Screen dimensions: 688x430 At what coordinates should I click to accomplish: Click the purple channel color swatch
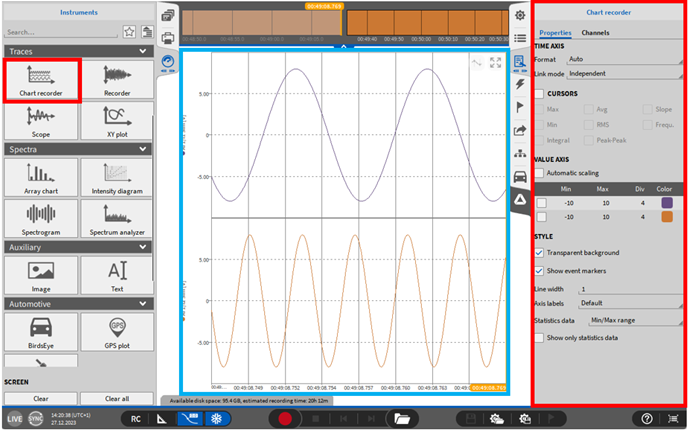(x=667, y=202)
